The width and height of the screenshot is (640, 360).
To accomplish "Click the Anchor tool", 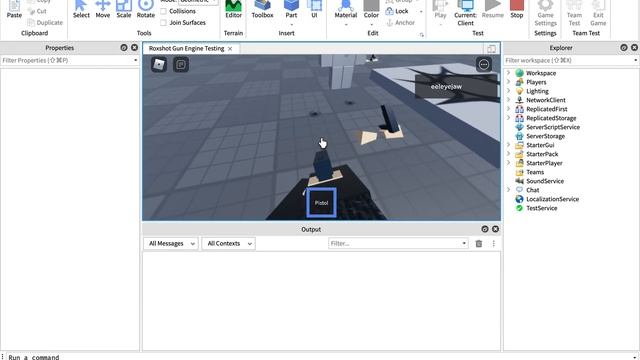I will (x=400, y=22).
